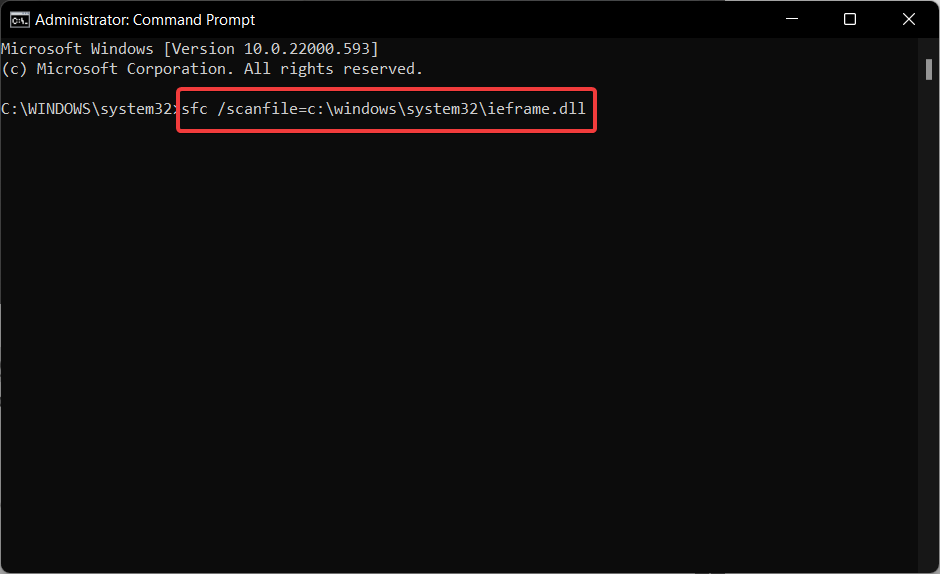Image resolution: width=940 pixels, height=574 pixels.
Task: Place cursor after ieframe.dll at line end
Action: (x=589, y=109)
